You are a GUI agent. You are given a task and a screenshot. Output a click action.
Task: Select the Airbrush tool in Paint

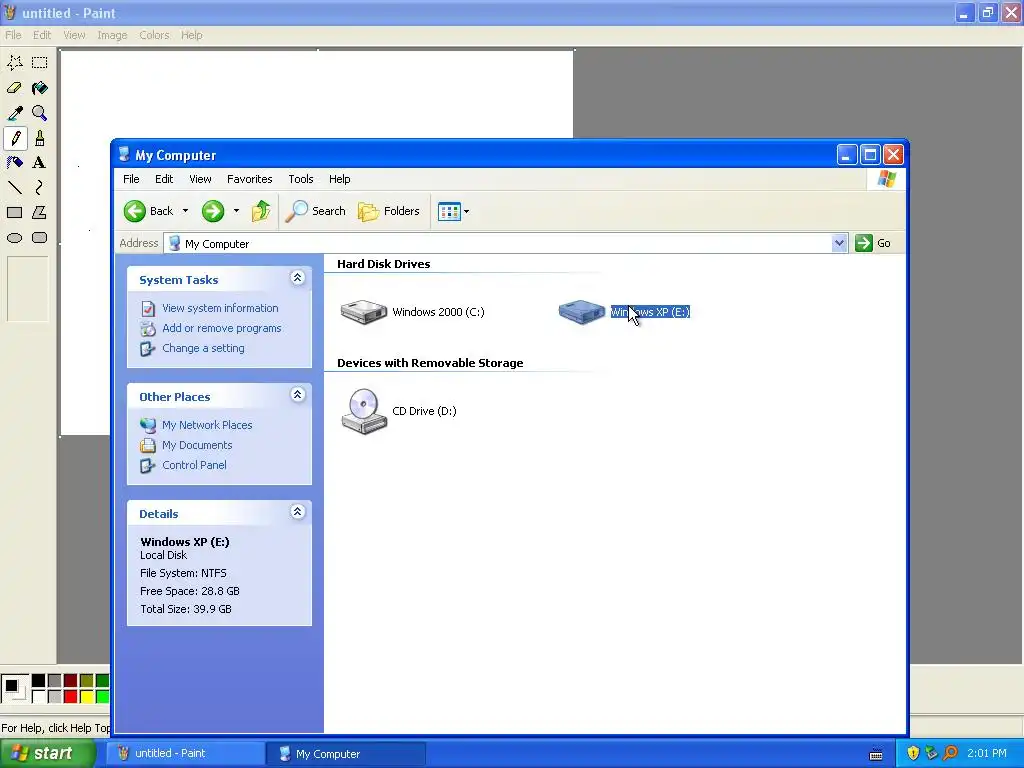point(14,163)
